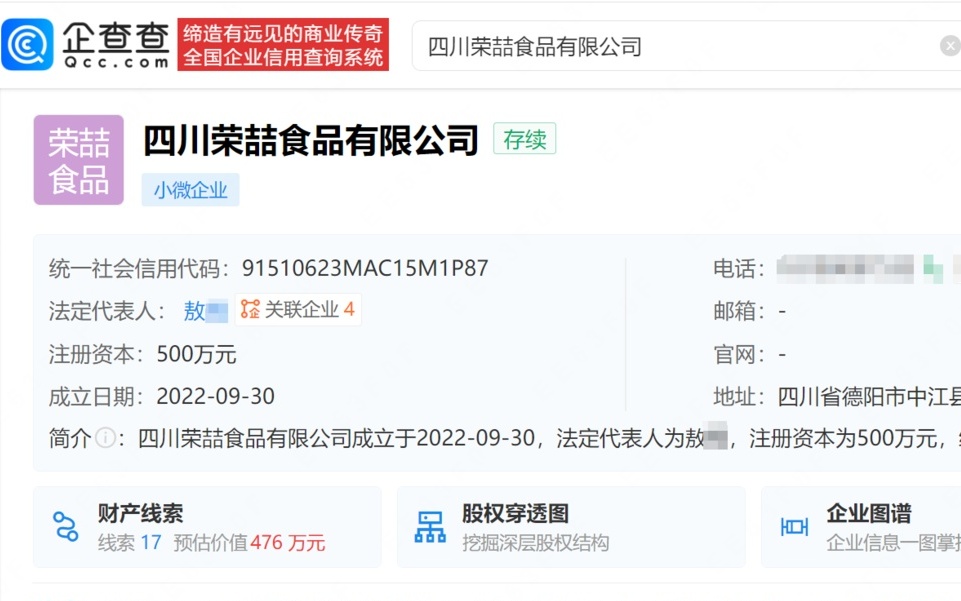Click the 股权穿透图 hierarchy icon
Image resolution: width=961 pixels, height=601 pixels.
pos(430,527)
